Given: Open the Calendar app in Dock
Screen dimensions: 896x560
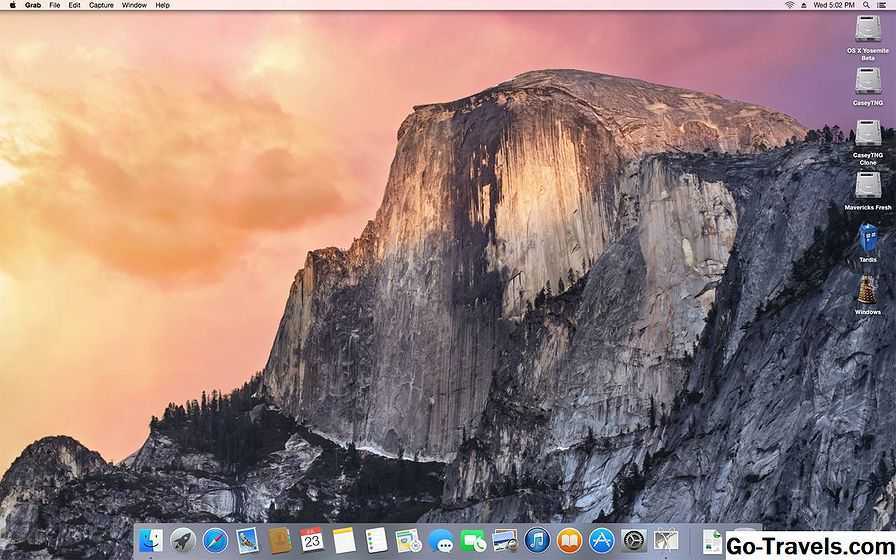Looking at the screenshot, I should (311, 541).
